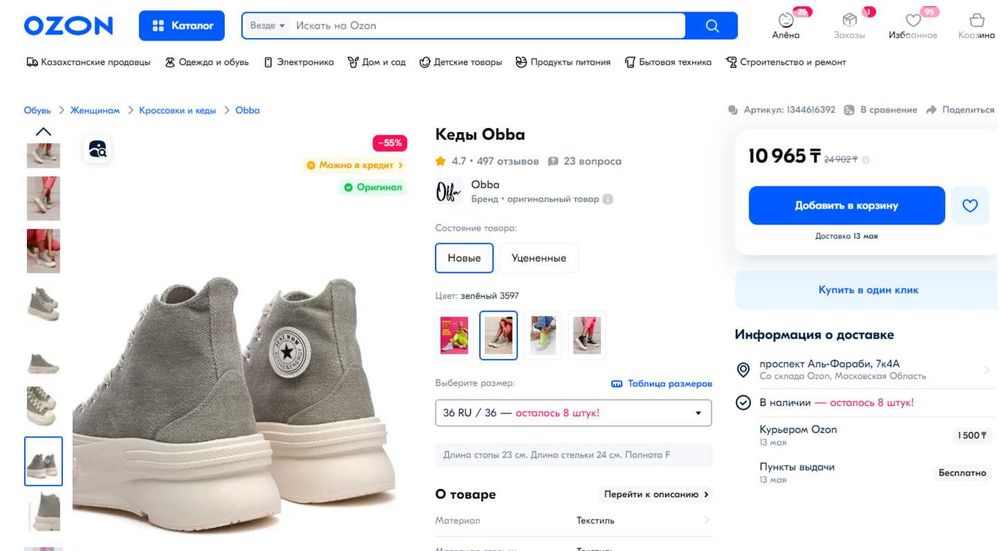
Task: Click the visual image search icon
Action: [97, 150]
